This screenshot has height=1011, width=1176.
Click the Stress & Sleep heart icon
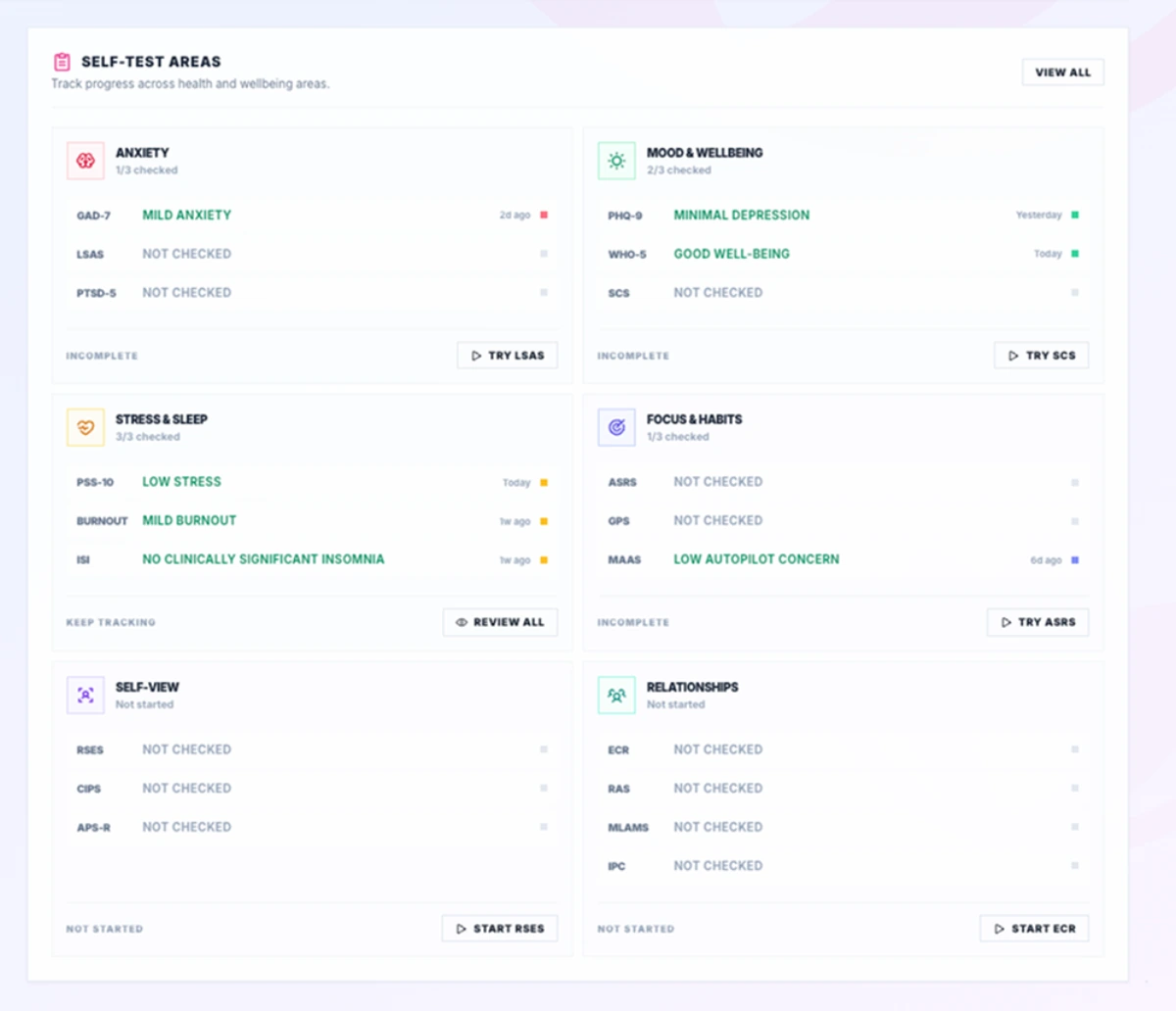pos(85,427)
